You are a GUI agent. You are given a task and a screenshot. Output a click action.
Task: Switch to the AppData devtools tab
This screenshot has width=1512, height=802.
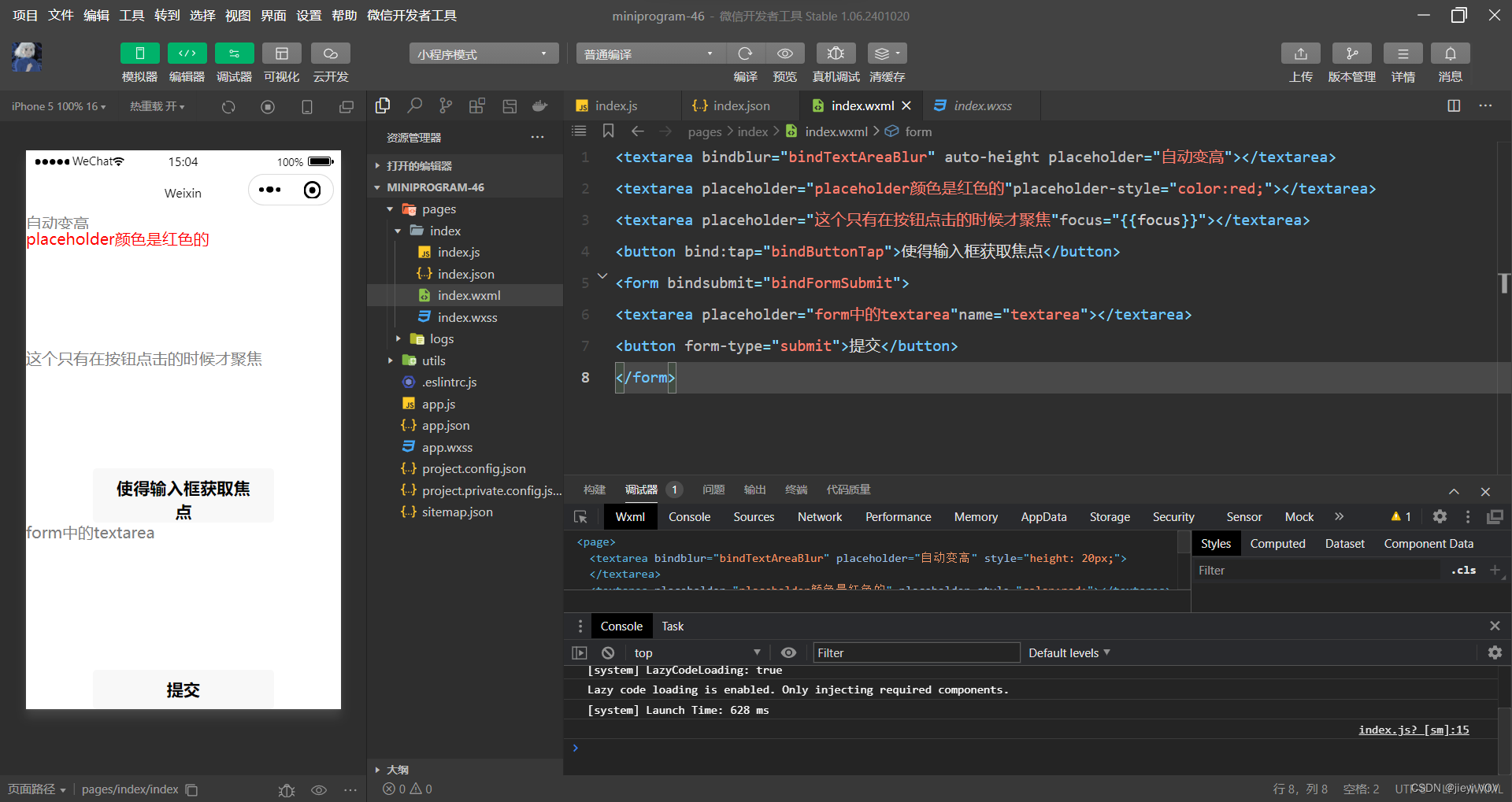point(1043,517)
